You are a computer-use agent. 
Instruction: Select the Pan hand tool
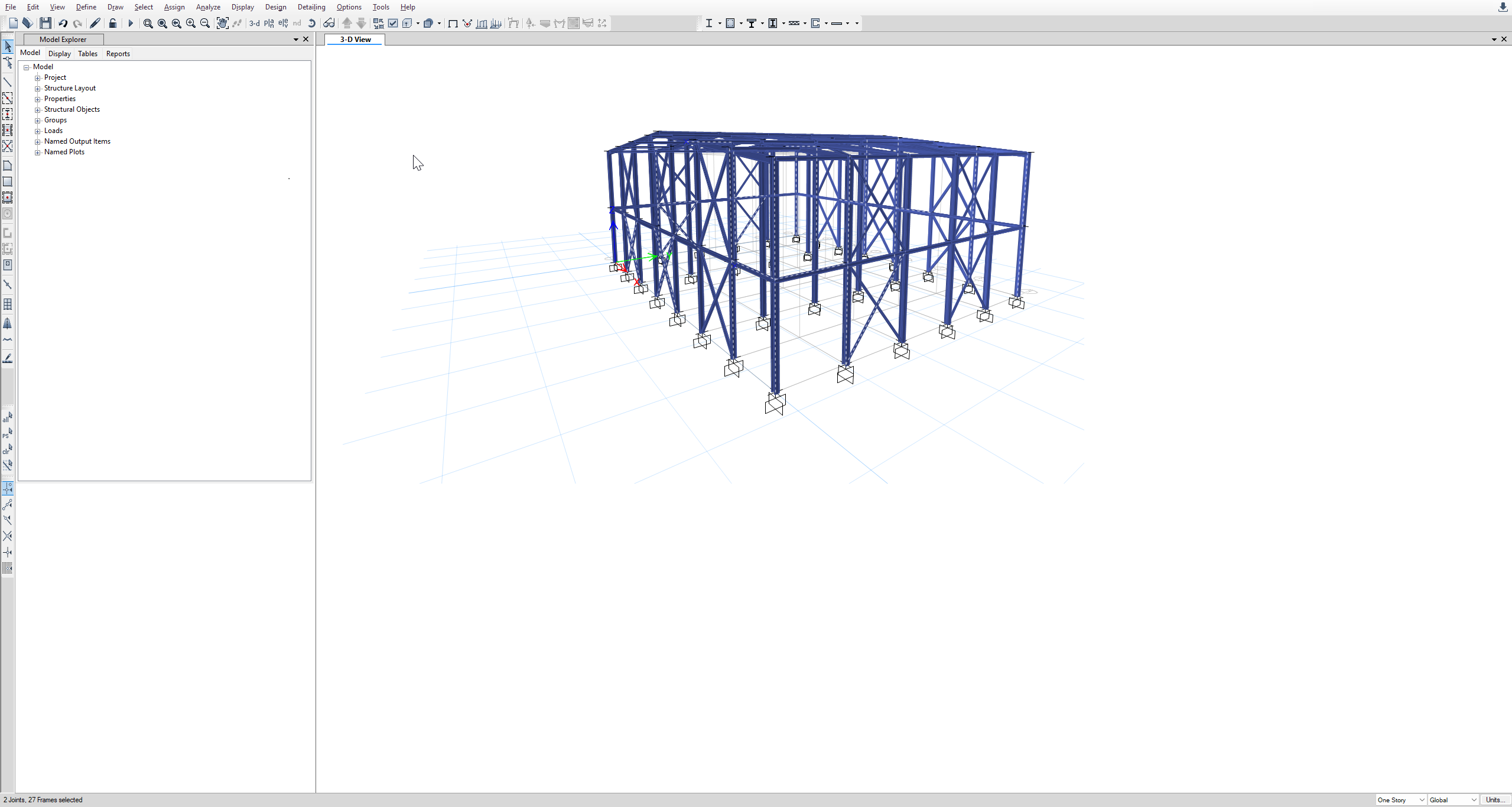coord(222,23)
